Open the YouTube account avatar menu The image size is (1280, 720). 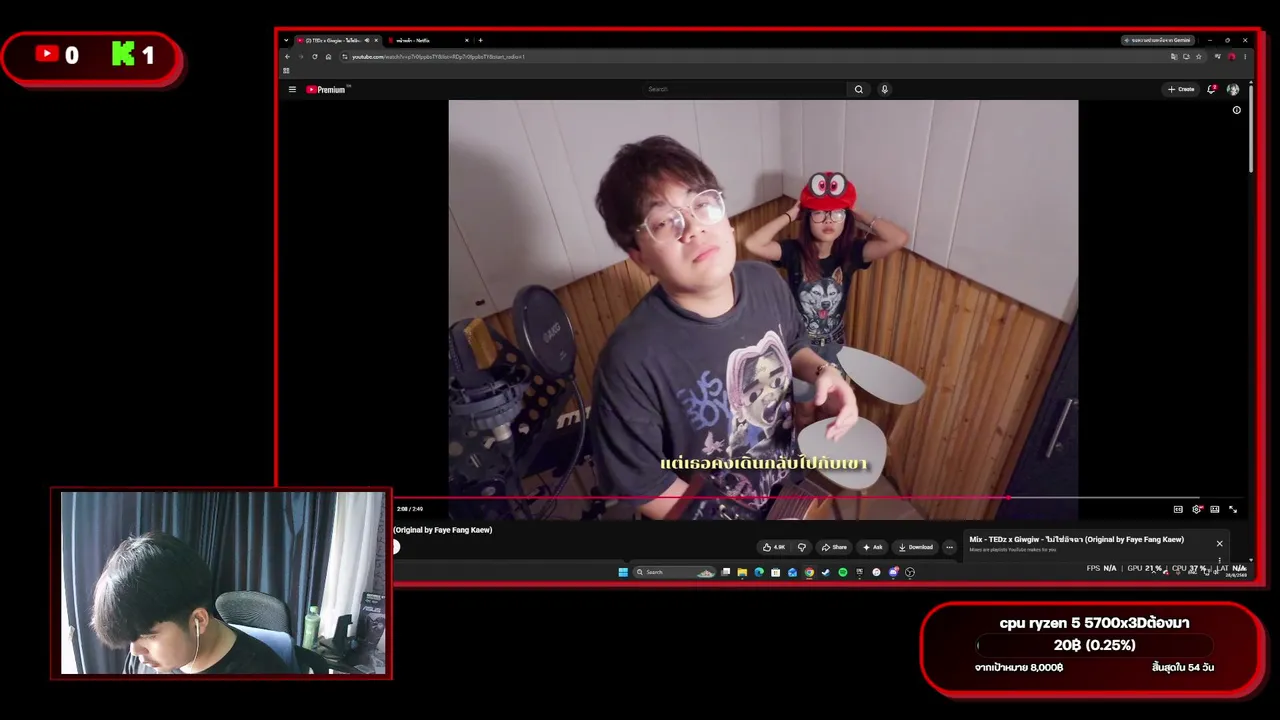click(x=1233, y=90)
